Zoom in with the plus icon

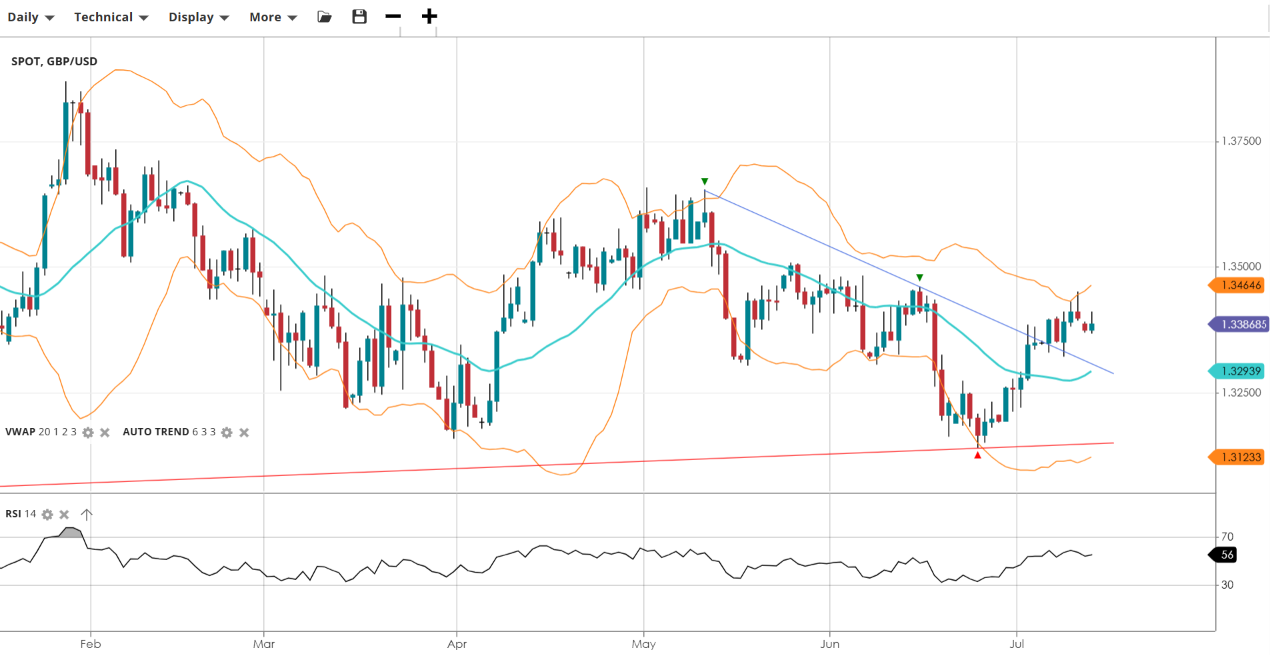(x=429, y=17)
